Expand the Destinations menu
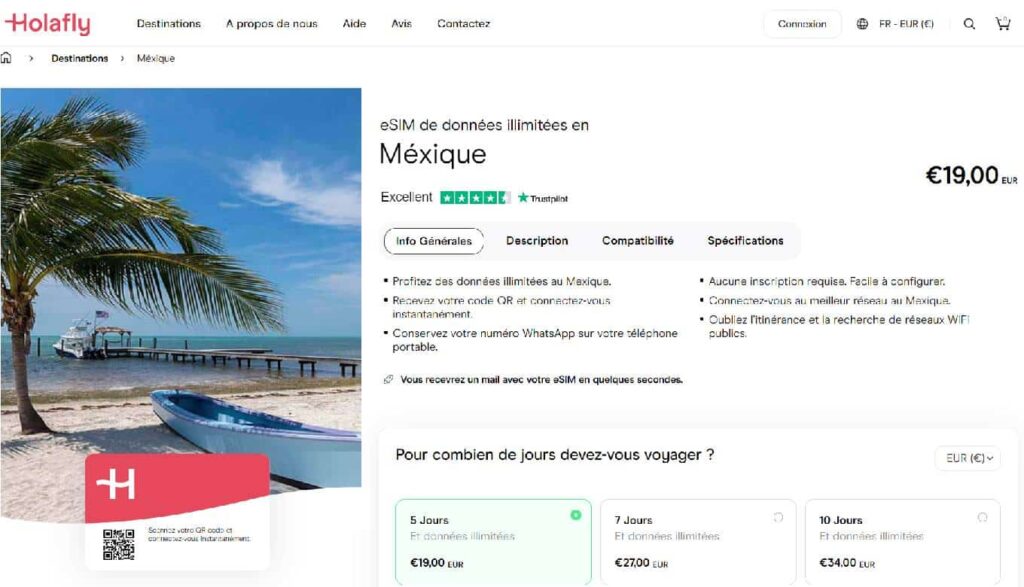 coord(168,23)
